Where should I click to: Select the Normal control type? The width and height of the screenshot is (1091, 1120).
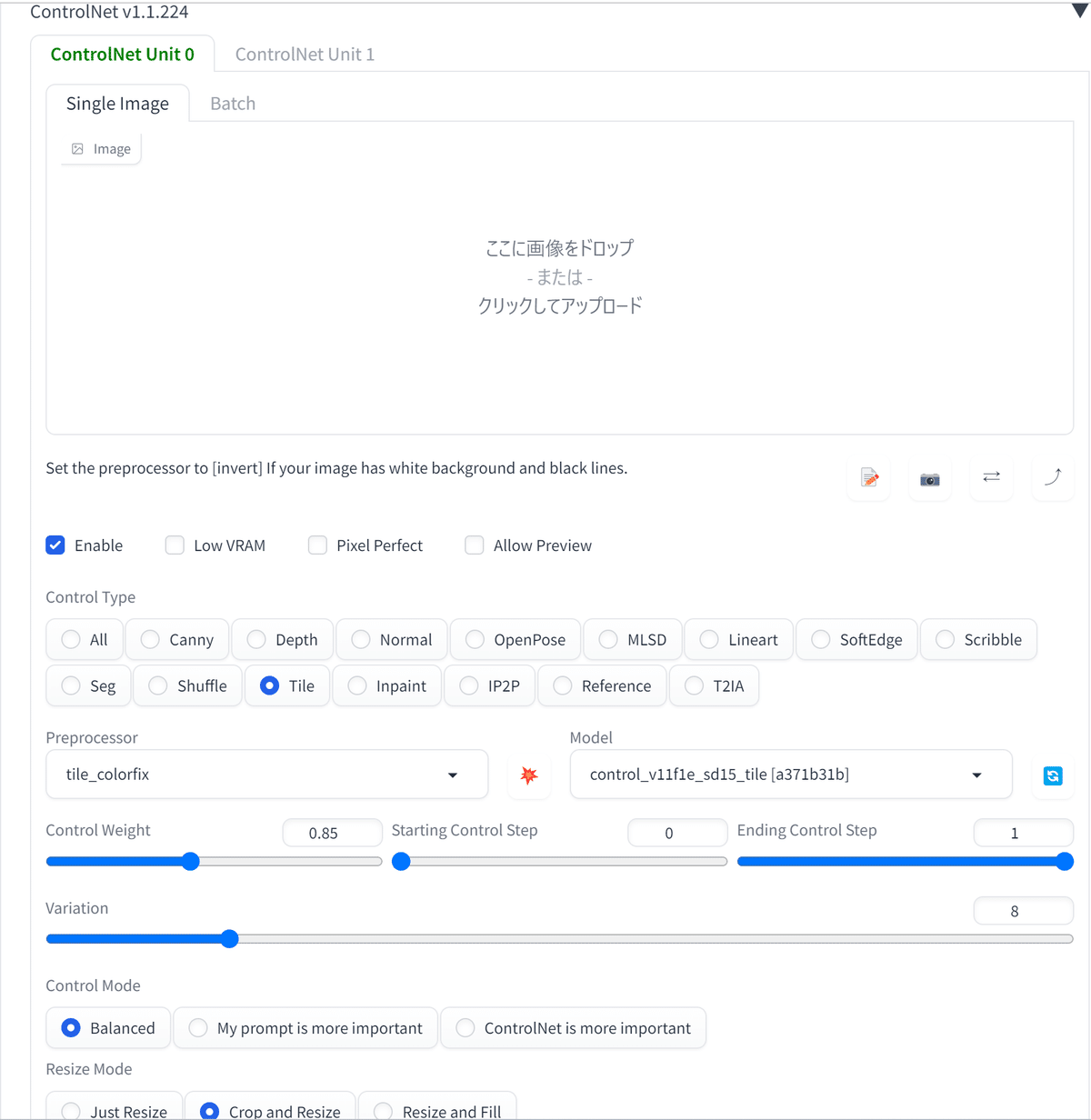tap(392, 639)
